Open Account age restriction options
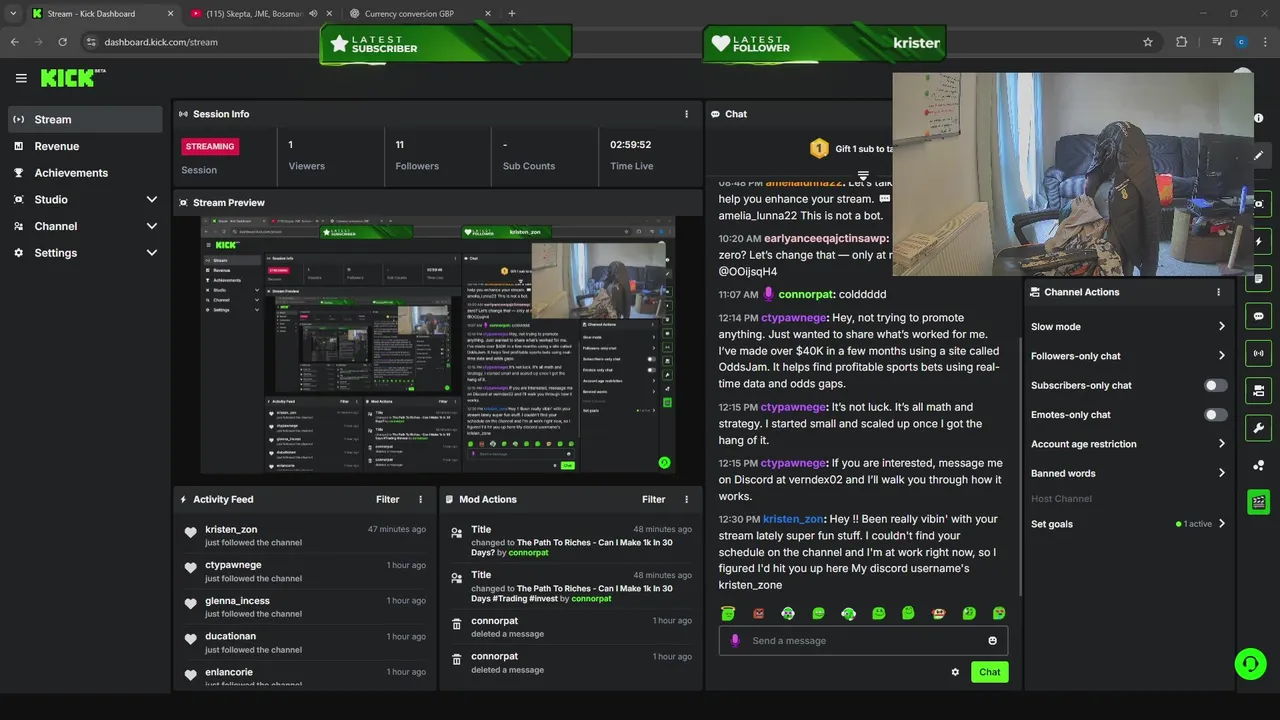Viewport: 1280px width, 720px height. pos(1128,444)
